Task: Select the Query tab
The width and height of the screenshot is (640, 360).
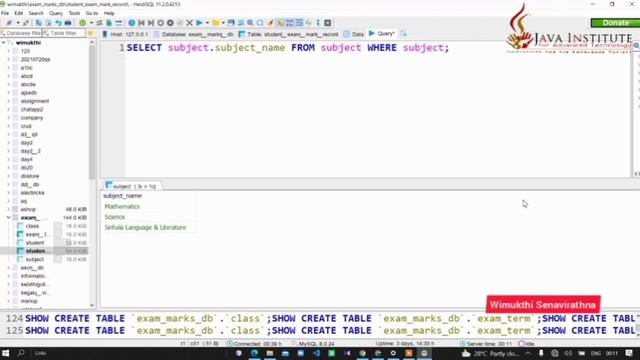Action: (382, 33)
